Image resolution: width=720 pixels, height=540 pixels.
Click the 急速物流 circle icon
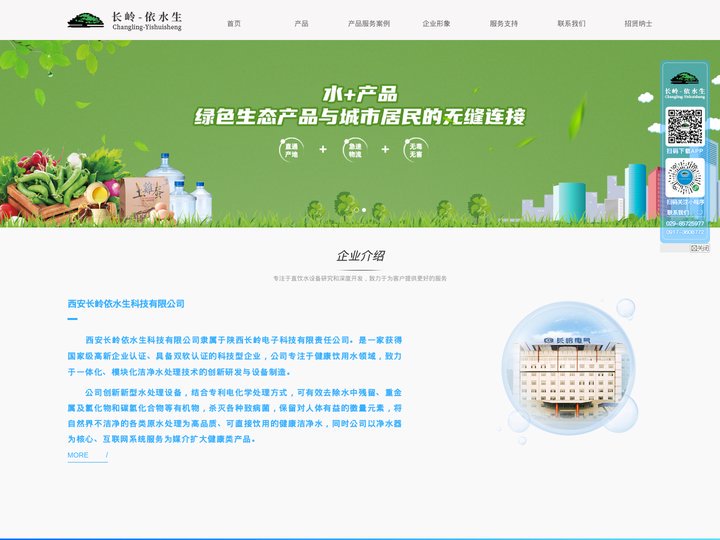coord(355,150)
